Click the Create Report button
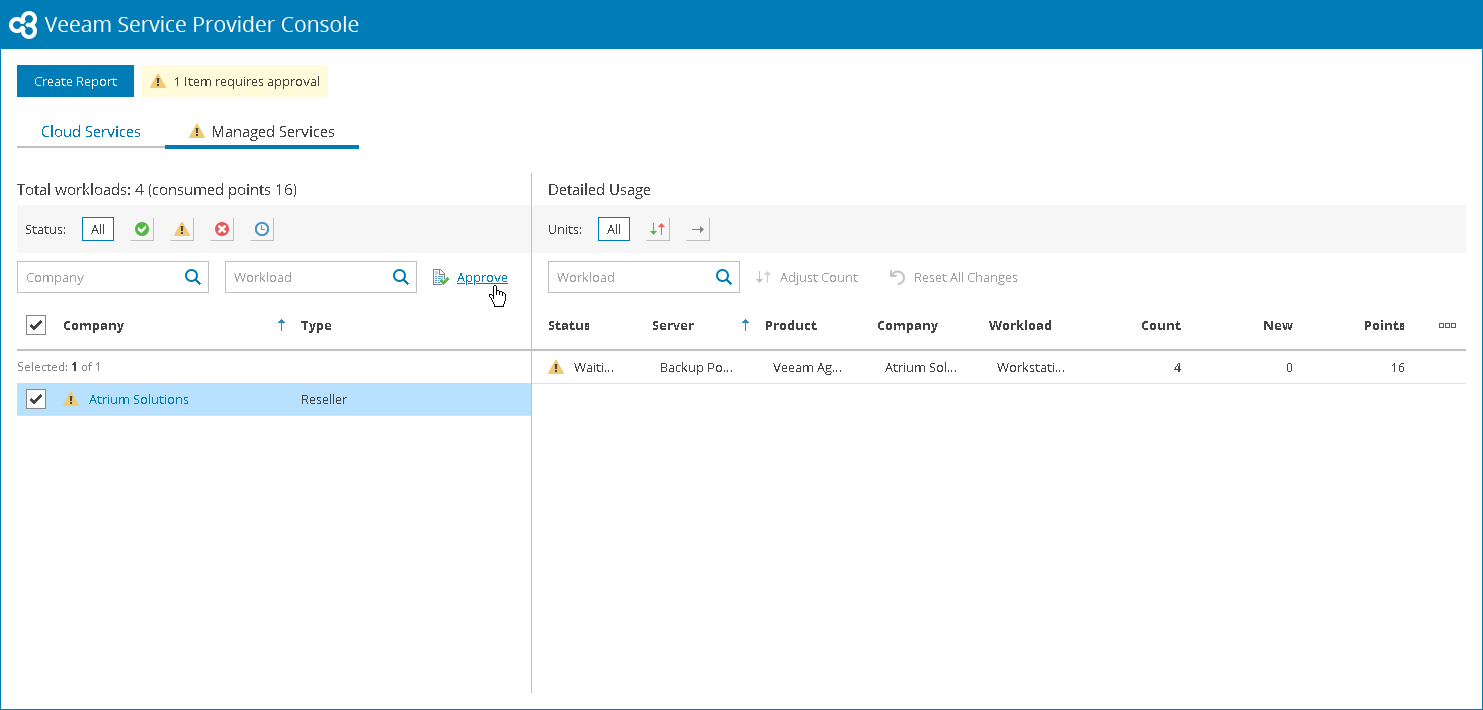Image resolution: width=1483 pixels, height=710 pixels. point(75,81)
